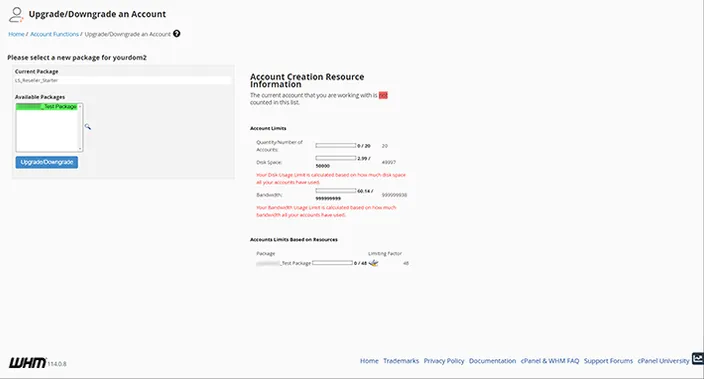Screen dimensions: 704x379
Task: Open Privacy Policy footer link
Action: click(x=444, y=361)
